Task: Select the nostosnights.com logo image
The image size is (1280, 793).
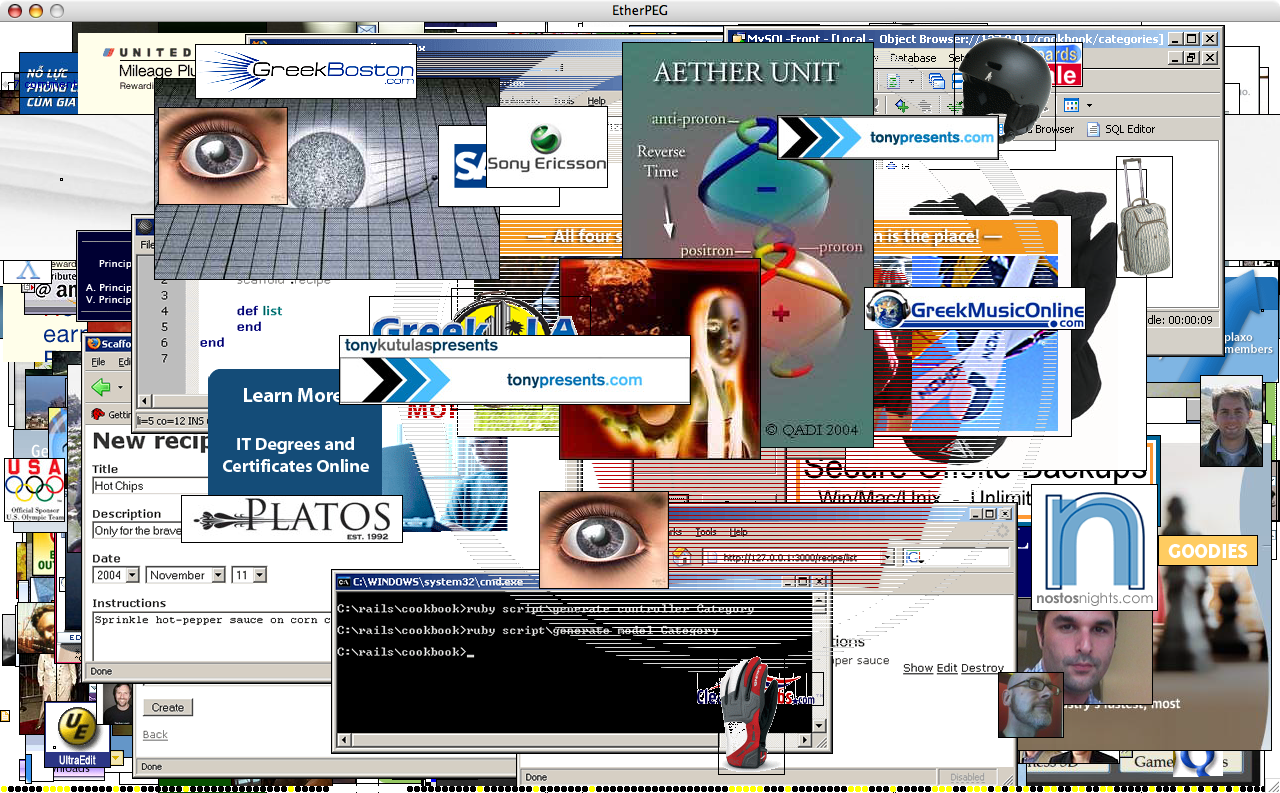Action: [1094, 547]
